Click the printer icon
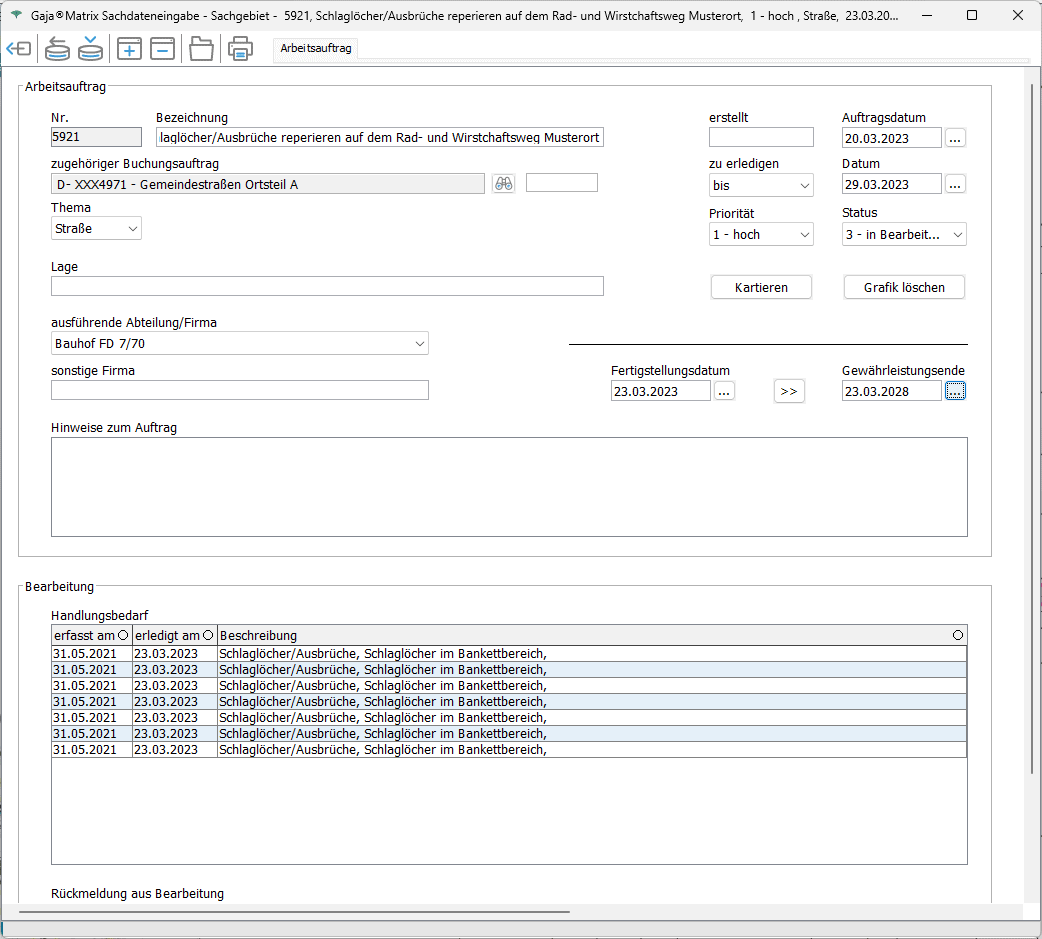1042x939 pixels. pyautogui.click(x=240, y=48)
